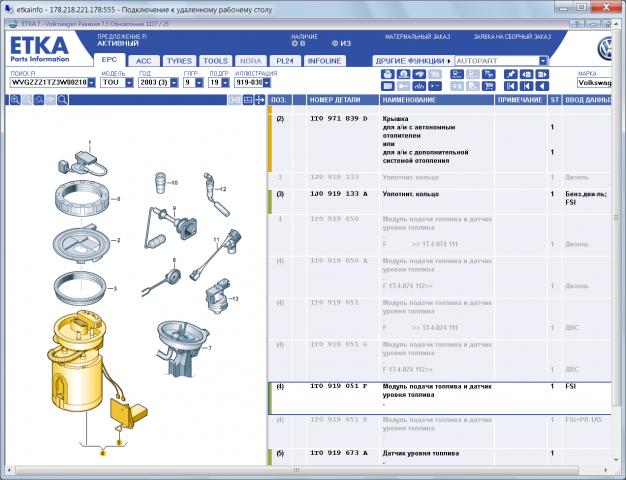Open the ГЛ.ГР dropdown showing 9
Screen dimensions: 626x480
click(199, 83)
